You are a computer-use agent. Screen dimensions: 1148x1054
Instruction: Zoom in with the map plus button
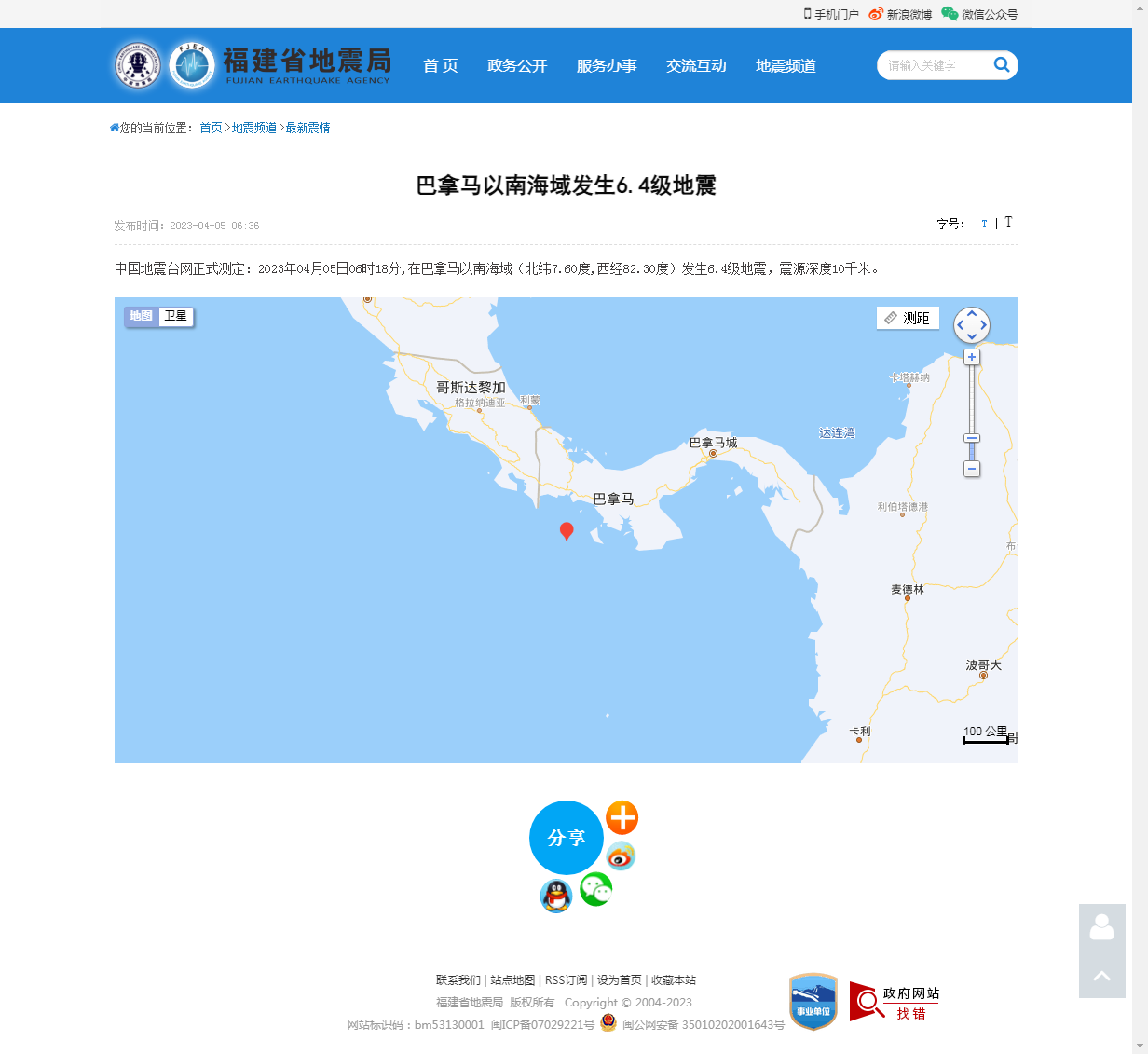pyautogui.click(x=972, y=358)
